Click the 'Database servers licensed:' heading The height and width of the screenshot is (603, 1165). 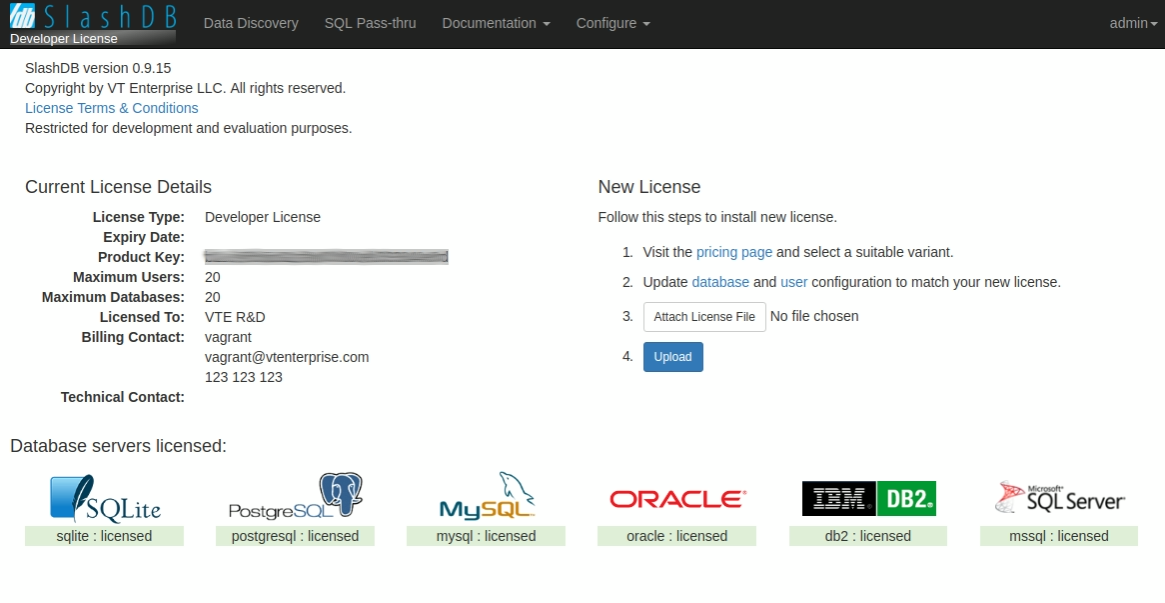pos(118,446)
